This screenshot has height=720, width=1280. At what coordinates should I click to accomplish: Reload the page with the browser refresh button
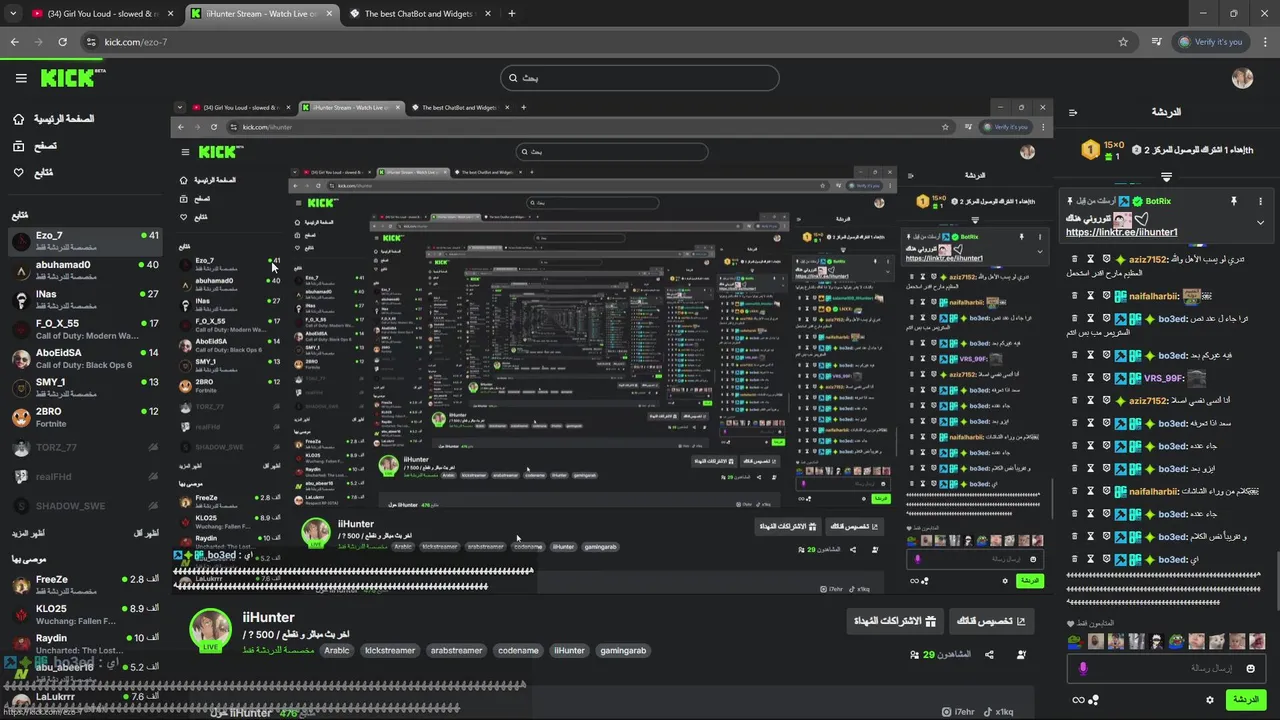(x=62, y=42)
